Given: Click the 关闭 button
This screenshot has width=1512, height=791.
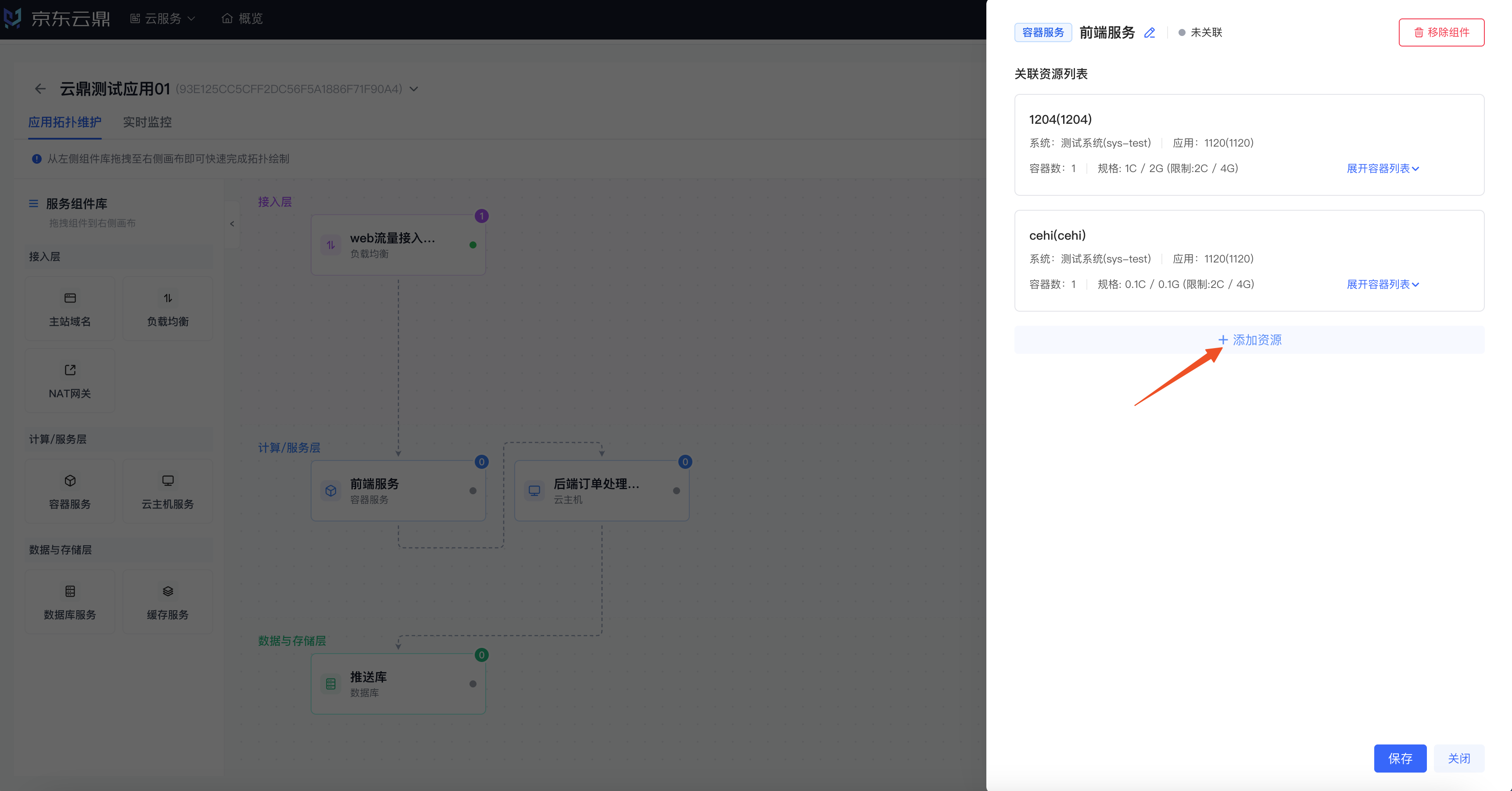Looking at the screenshot, I should [x=1458, y=759].
